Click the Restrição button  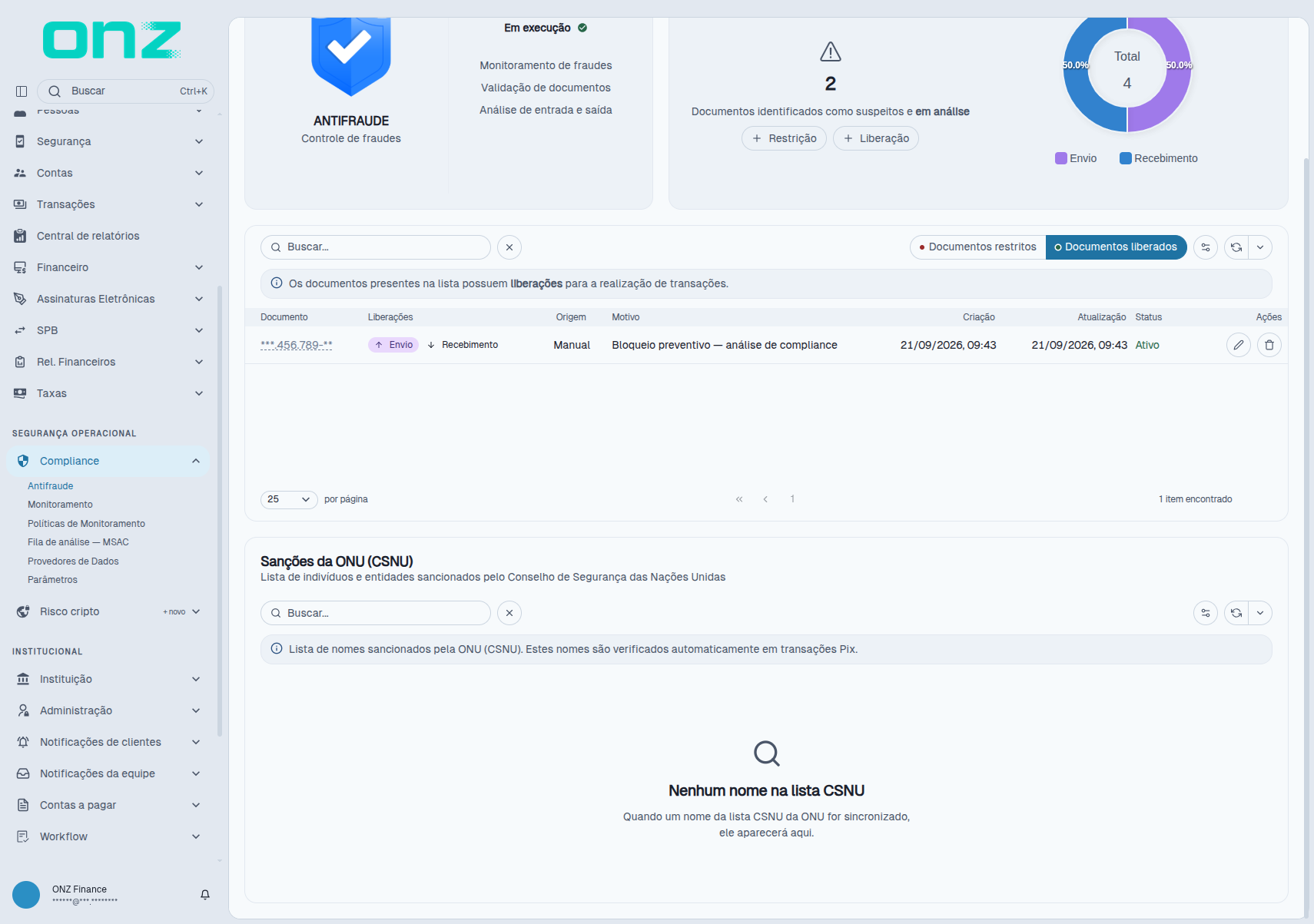point(784,138)
